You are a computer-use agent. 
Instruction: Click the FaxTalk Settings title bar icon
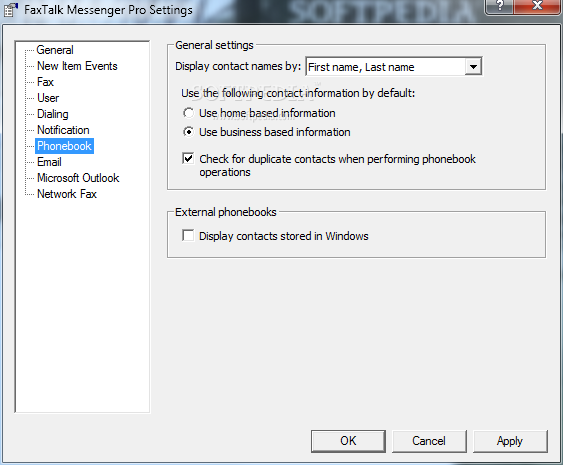click(10, 9)
